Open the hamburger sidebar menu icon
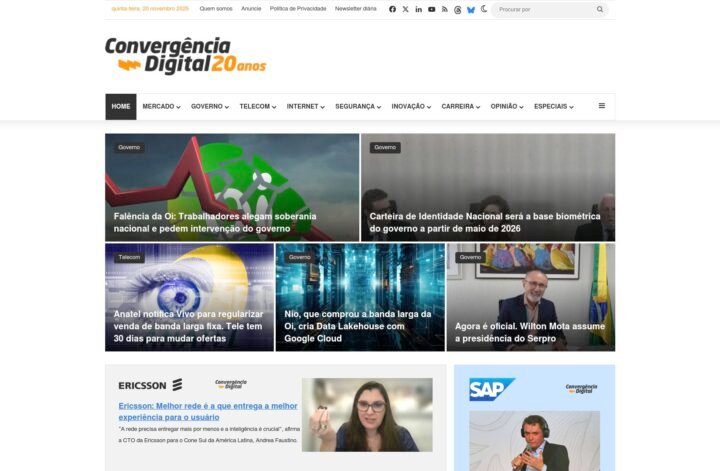Screen dimensions: 720x471 [x=601, y=106]
